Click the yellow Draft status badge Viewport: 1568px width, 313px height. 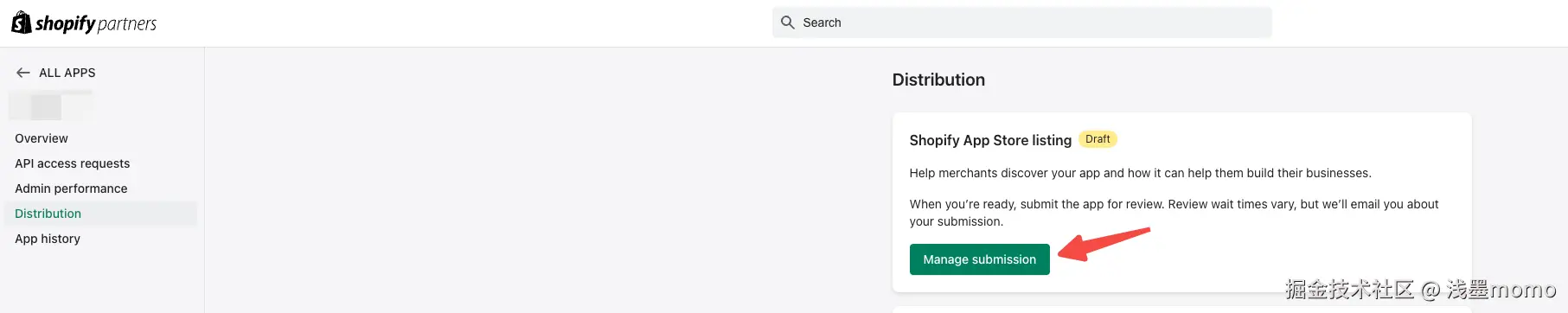point(1098,139)
